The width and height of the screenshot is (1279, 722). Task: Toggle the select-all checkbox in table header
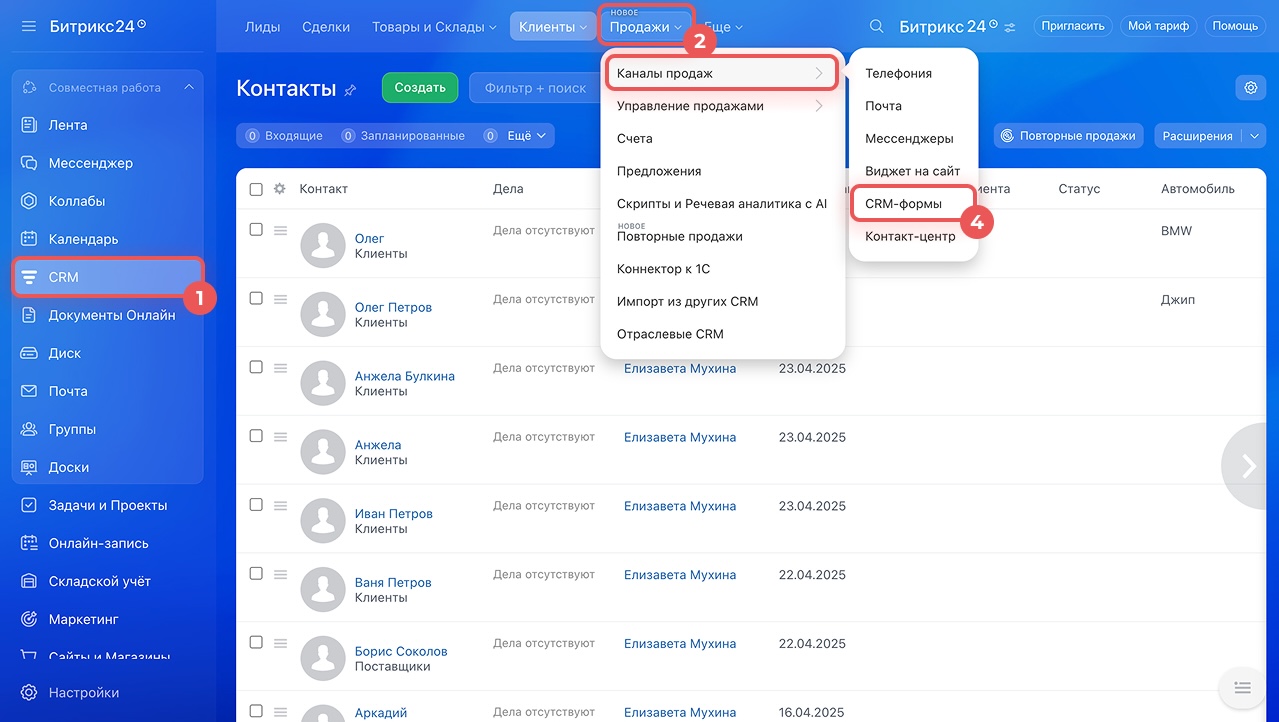(256, 189)
